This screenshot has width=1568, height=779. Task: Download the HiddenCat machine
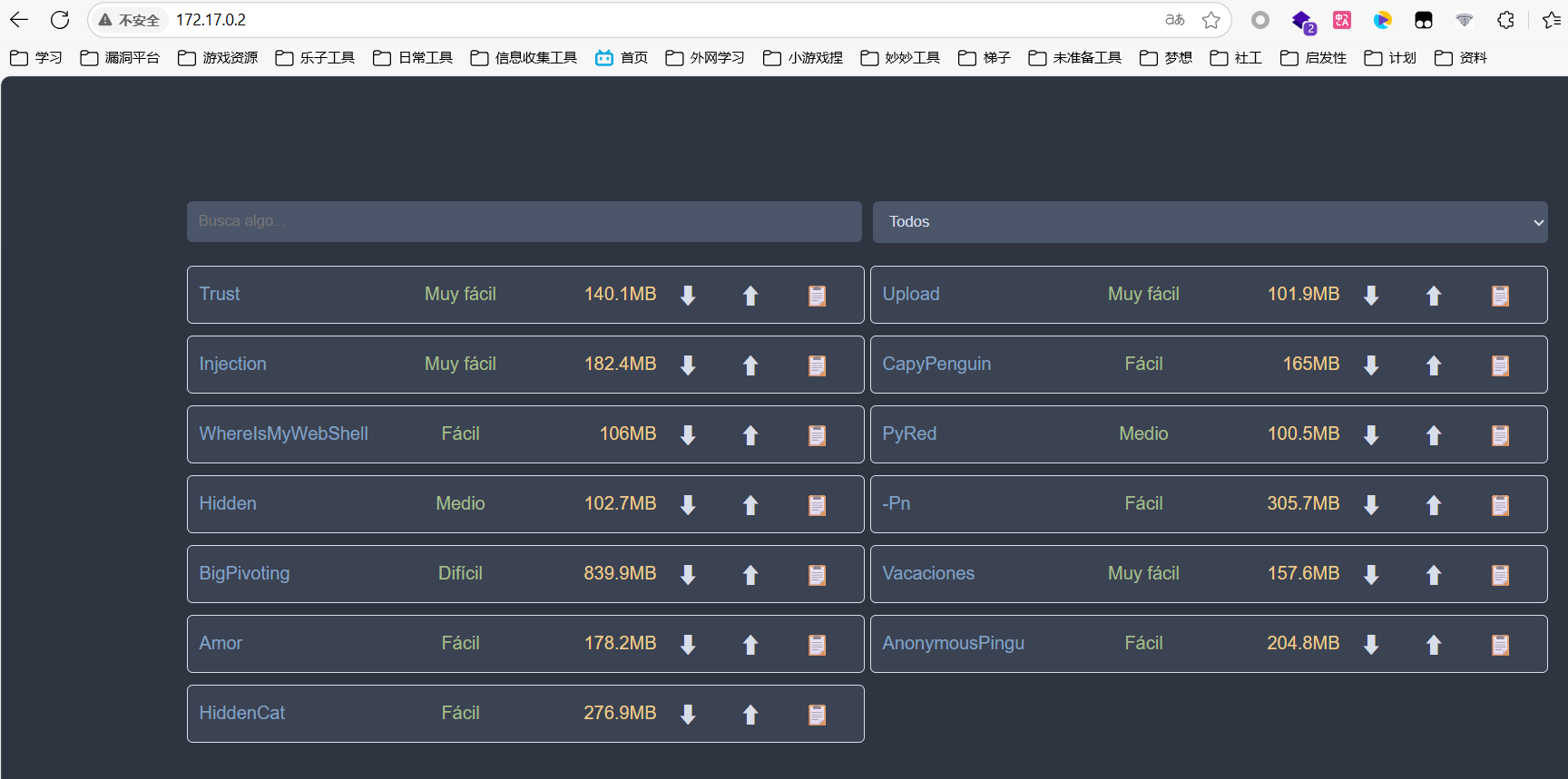[x=688, y=715]
